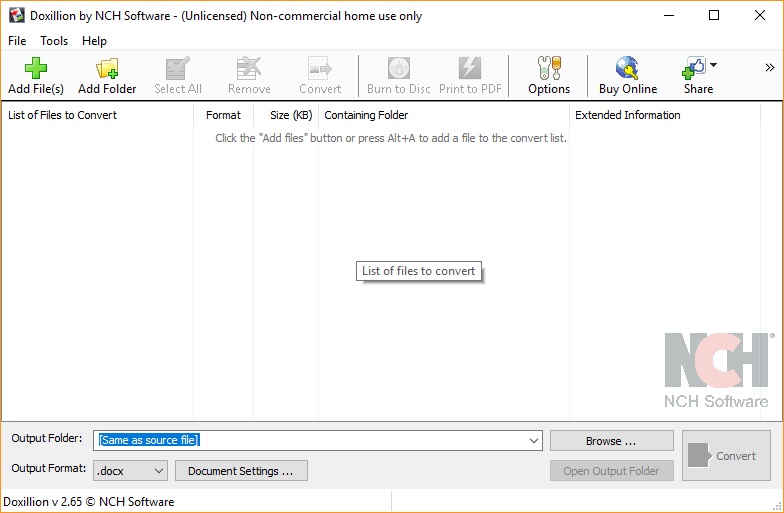Open the Output Format .docx dropdown
This screenshot has width=784, height=513.
(130, 470)
